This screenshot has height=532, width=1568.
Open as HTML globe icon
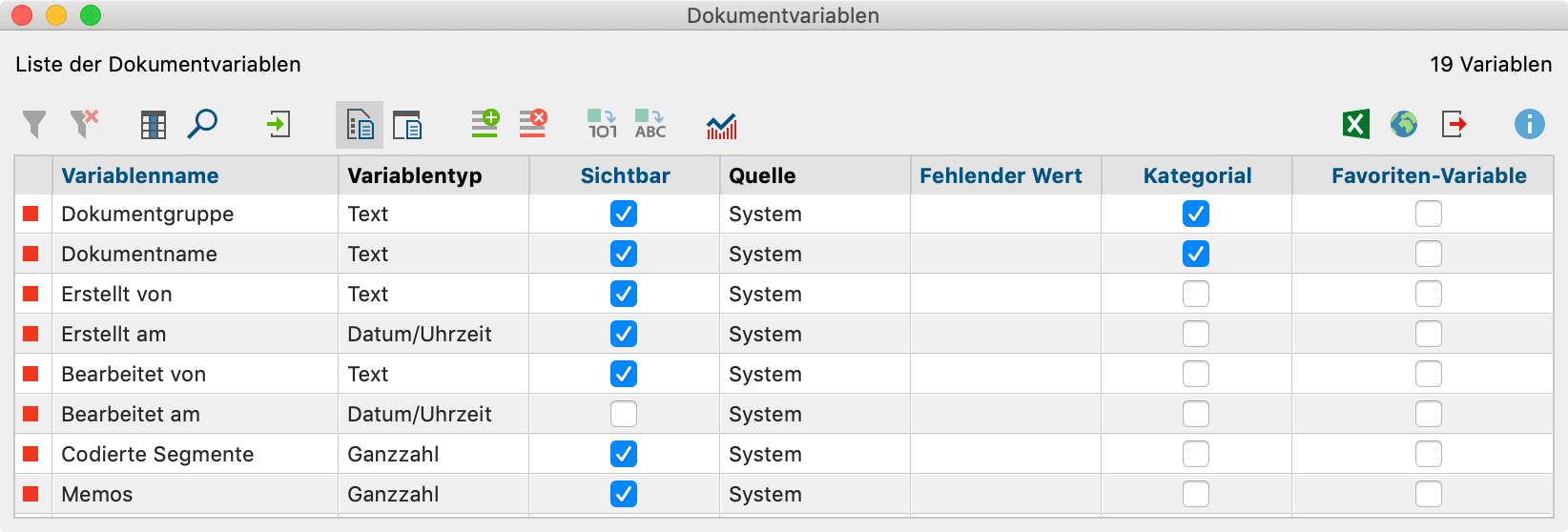coord(1404,124)
